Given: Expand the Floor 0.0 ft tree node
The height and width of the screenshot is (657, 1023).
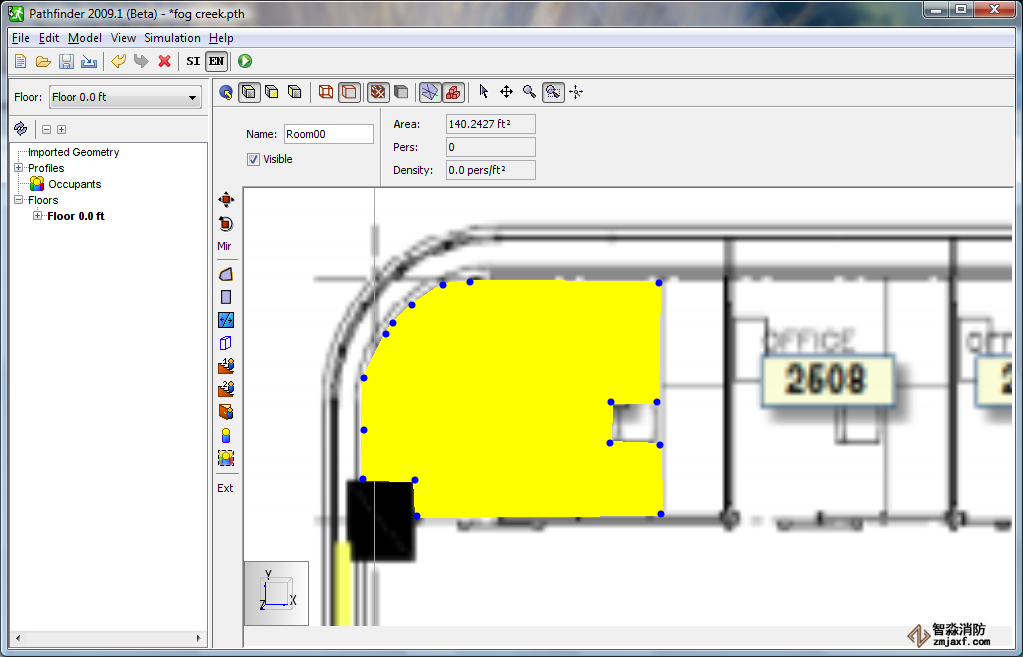Looking at the screenshot, I should tap(38, 216).
